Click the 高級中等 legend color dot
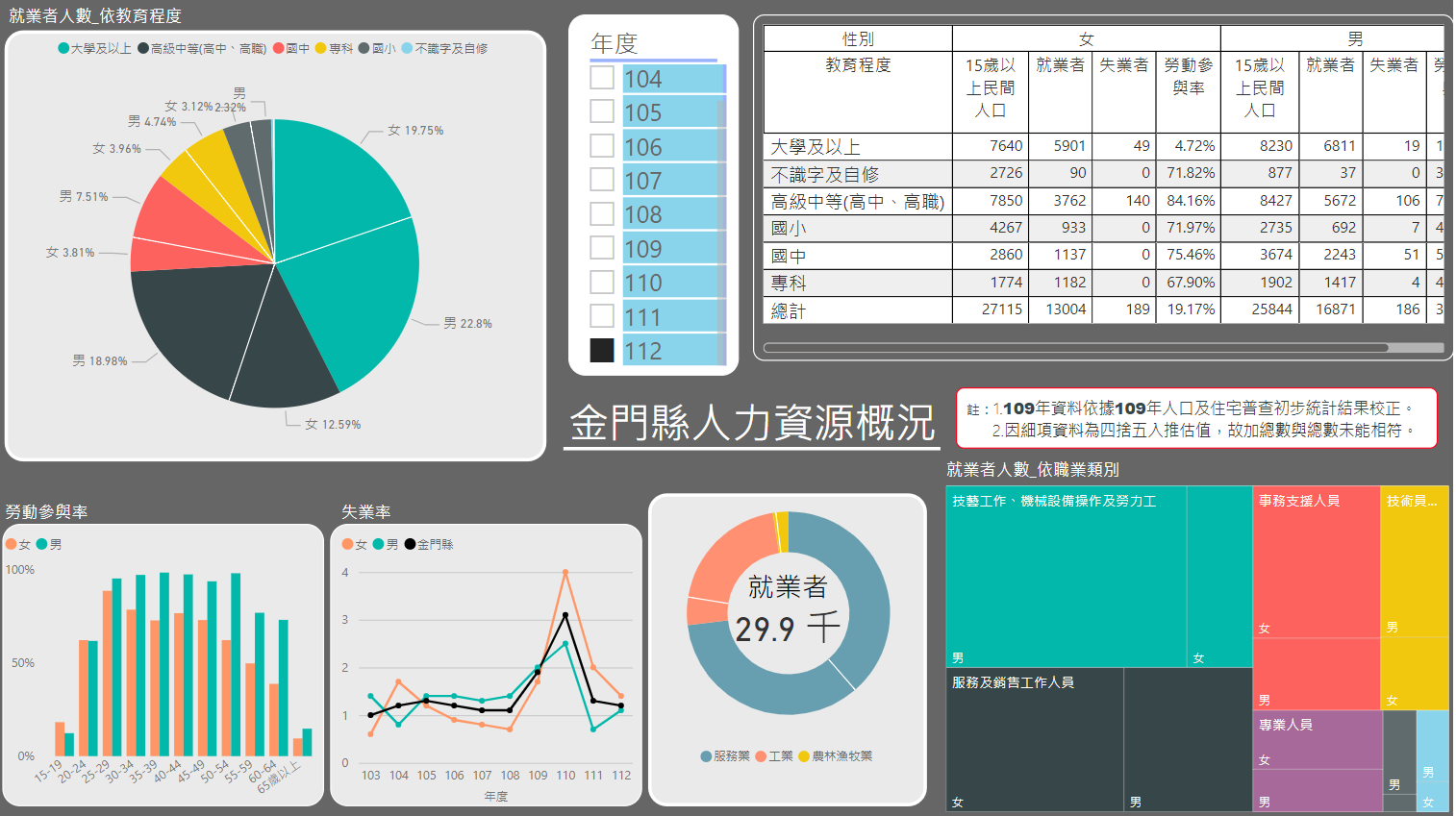The image size is (1456, 816). [x=143, y=48]
